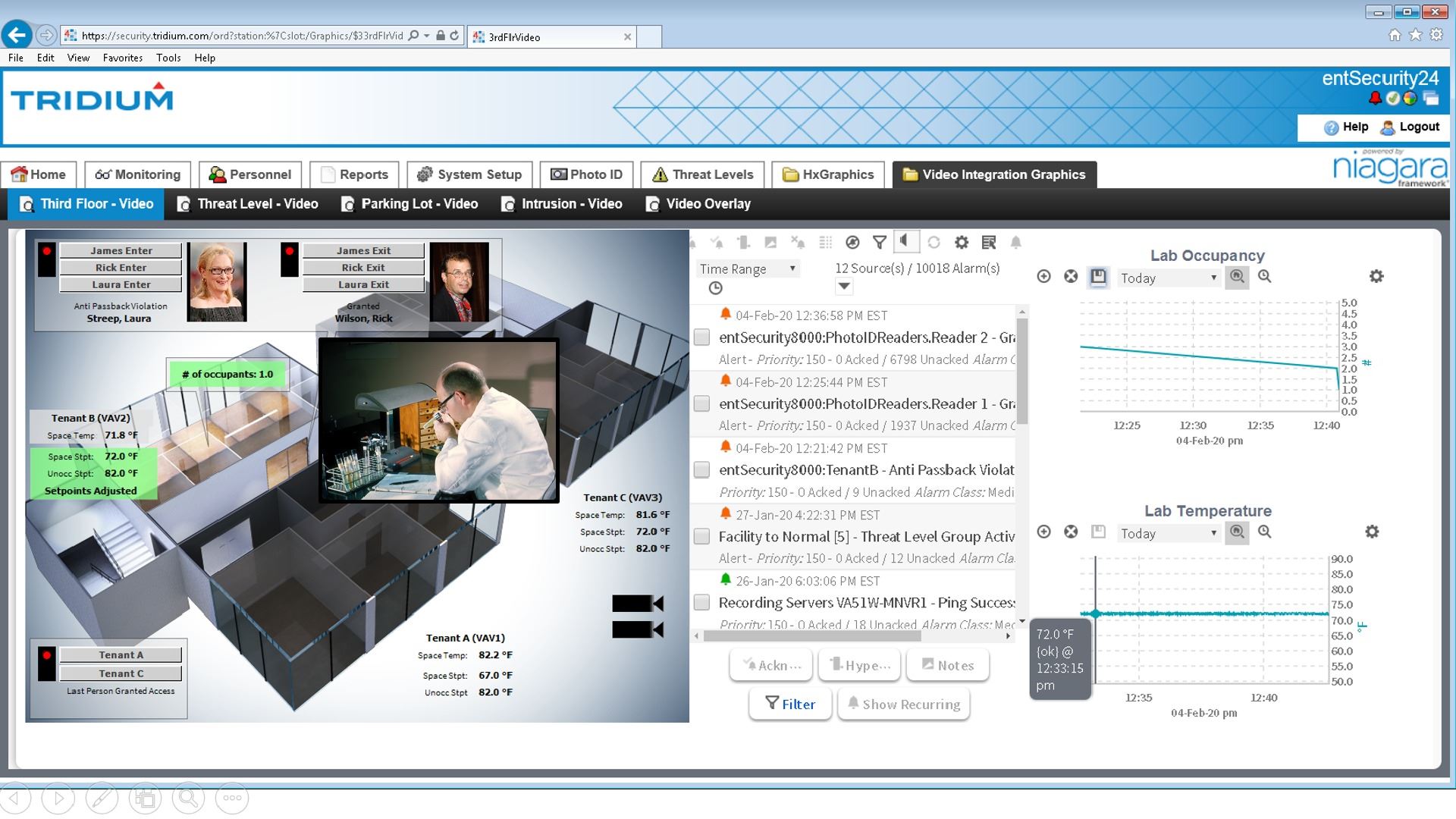Click the Streep, Laura photo thumbnail

tap(217, 281)
